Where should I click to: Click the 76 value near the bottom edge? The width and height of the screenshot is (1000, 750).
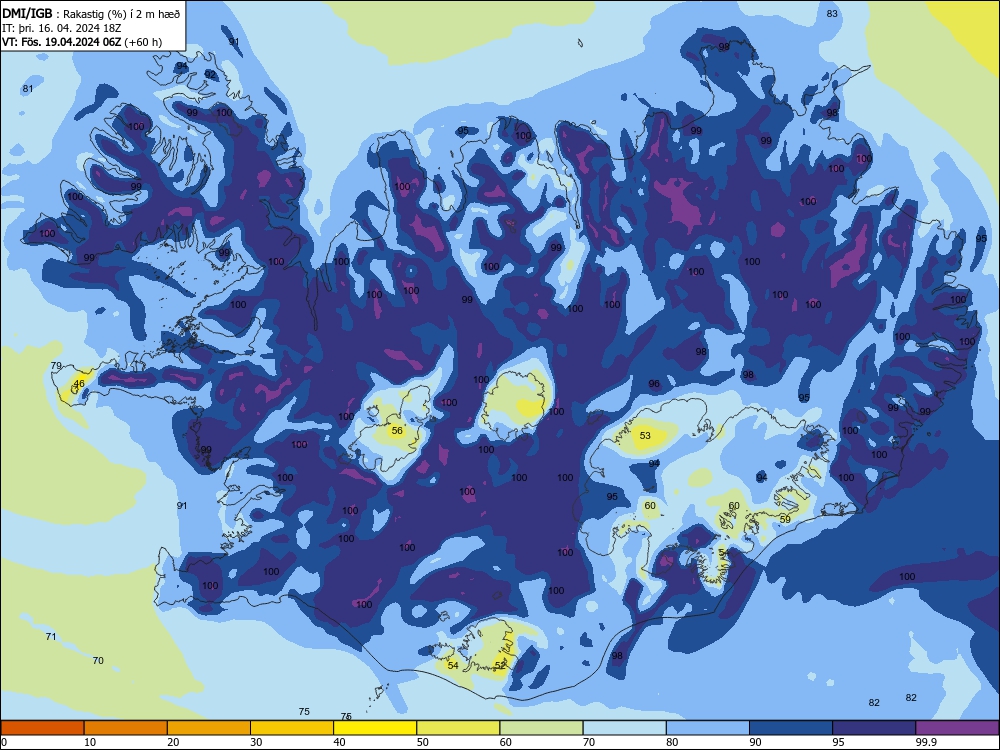click(x=346, y=717)
